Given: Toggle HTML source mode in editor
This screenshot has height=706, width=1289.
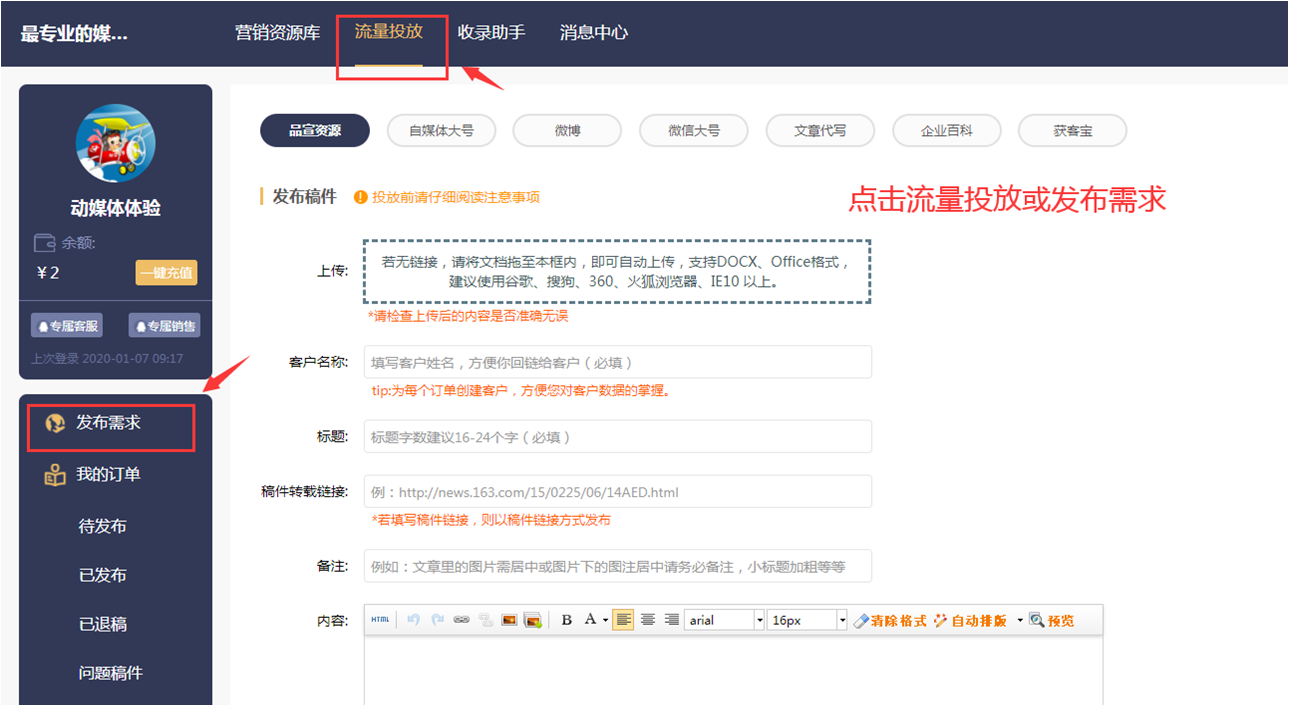Looking at the screenshot, I should click(380, 620).
